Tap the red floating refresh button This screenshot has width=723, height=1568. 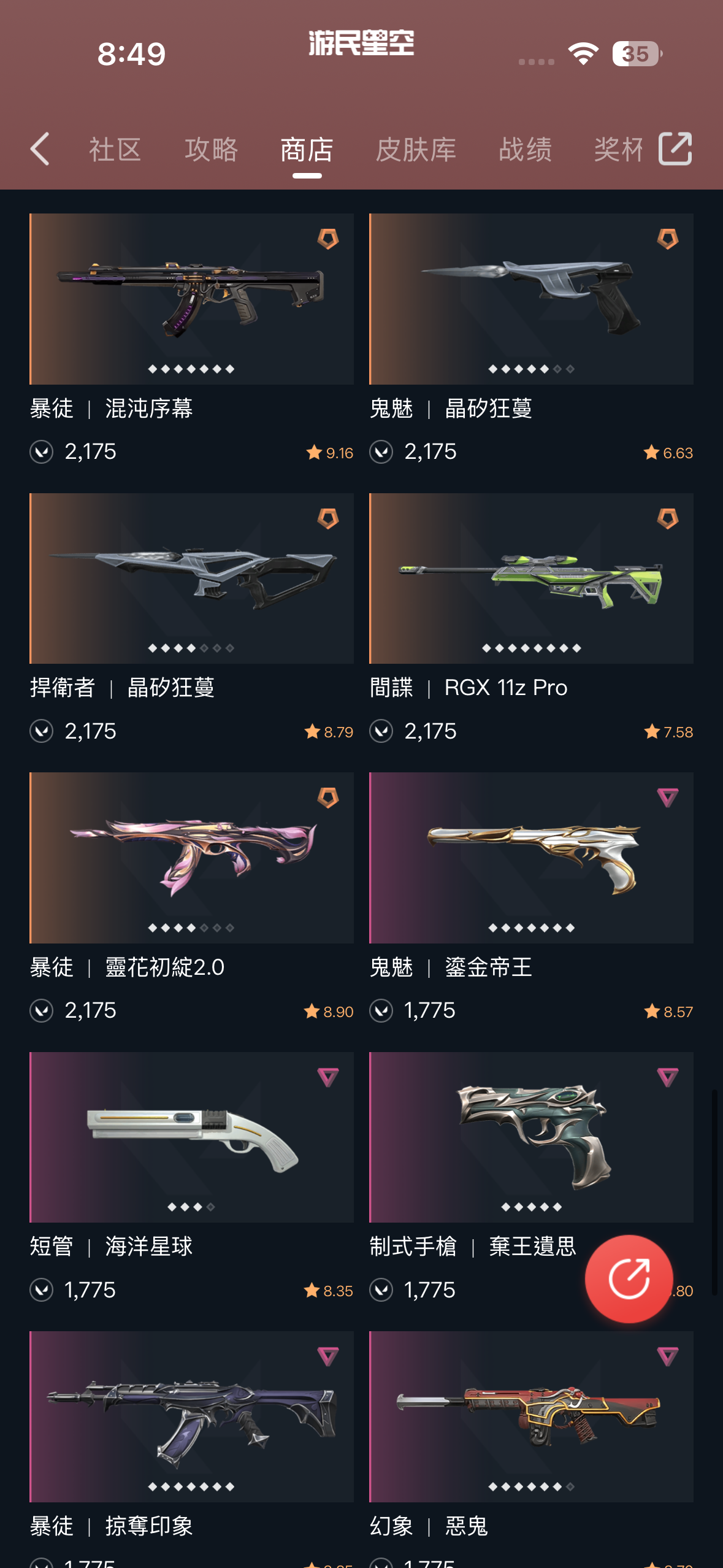[x=629, y=1278]
